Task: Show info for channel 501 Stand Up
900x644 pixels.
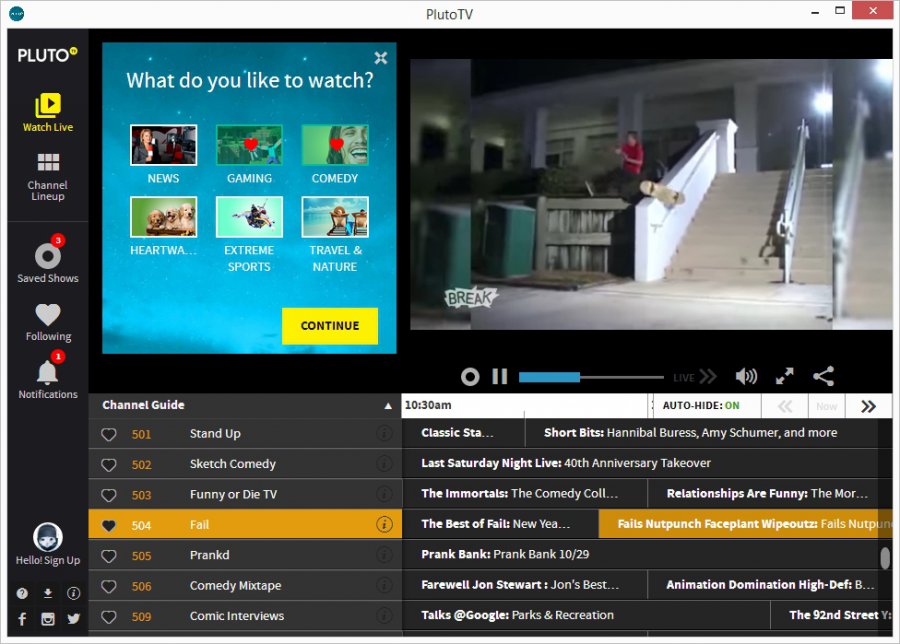Action: pos(385,433)
